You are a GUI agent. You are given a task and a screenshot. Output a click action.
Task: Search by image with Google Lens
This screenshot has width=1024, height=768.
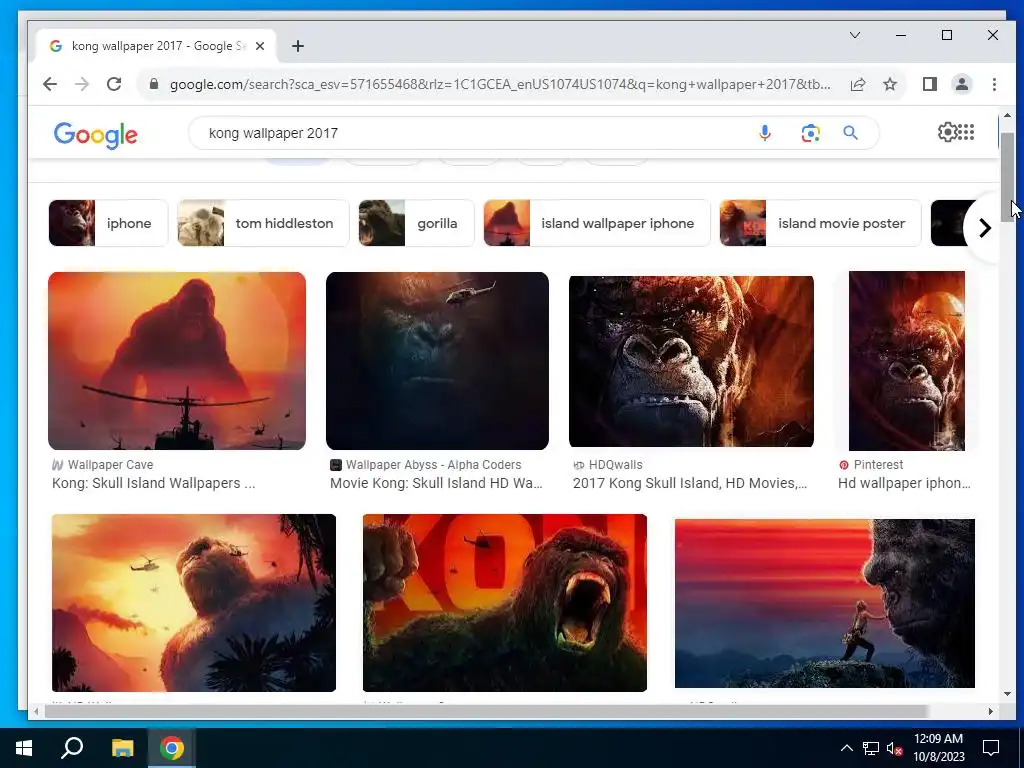pyautogui.click(x=810, y=133)
